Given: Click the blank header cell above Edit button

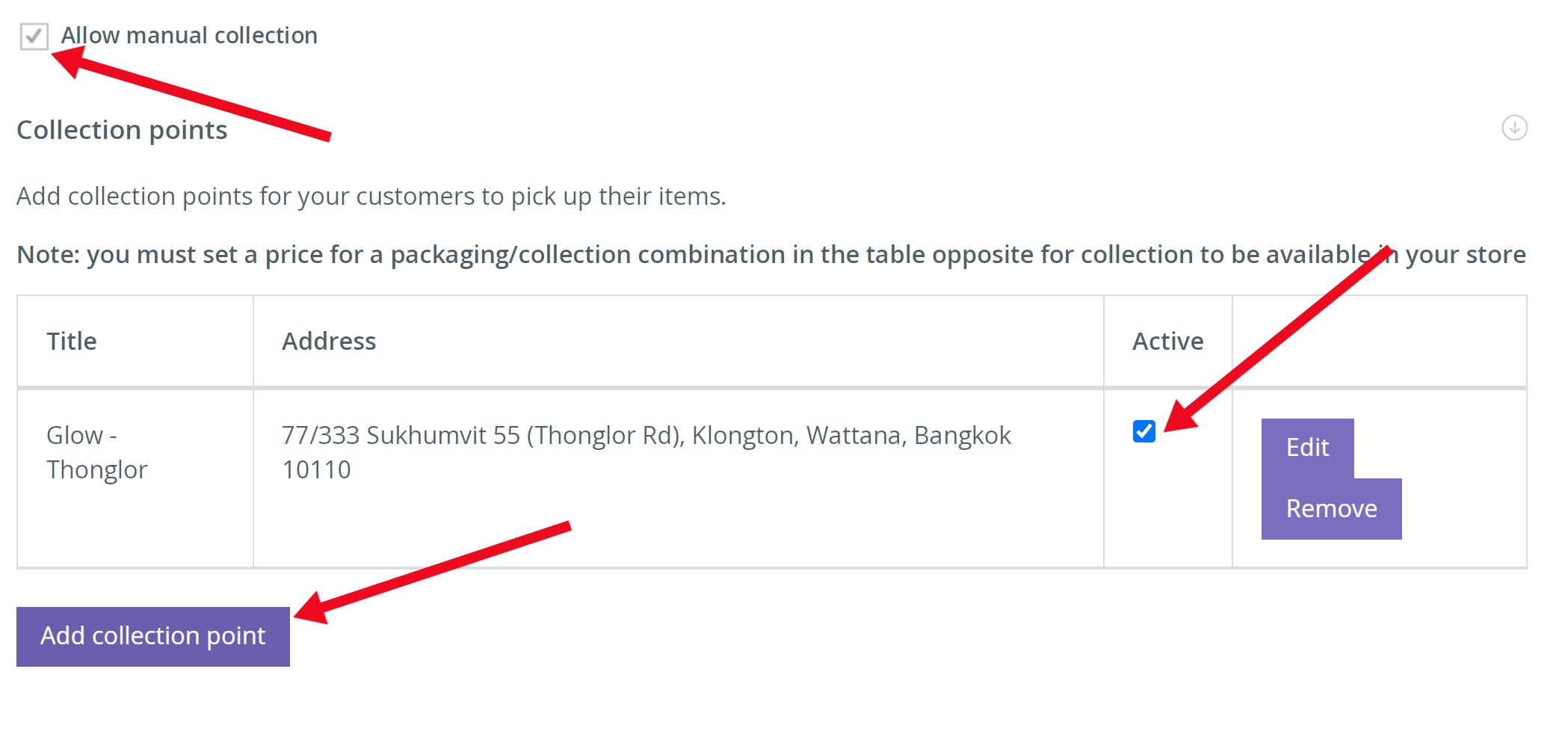Looking at the screenshot, I should tap(1379, 341).
